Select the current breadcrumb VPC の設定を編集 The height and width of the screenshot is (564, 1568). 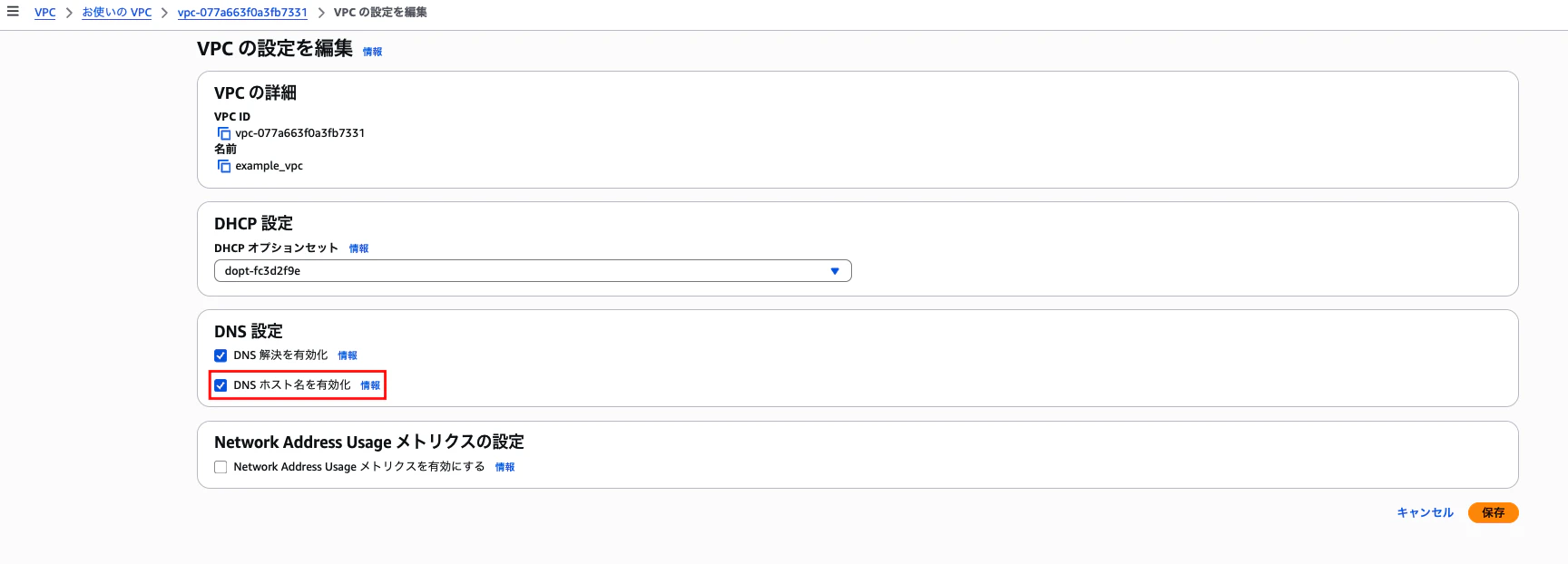point(380,13)
